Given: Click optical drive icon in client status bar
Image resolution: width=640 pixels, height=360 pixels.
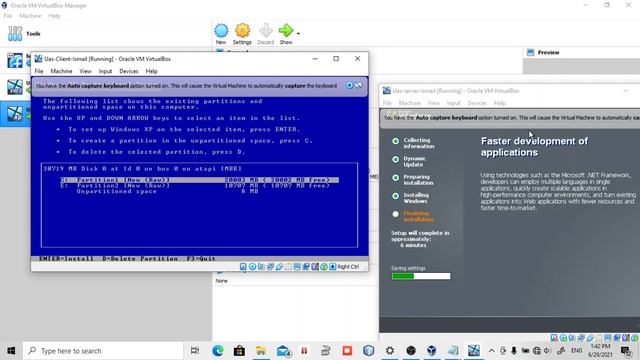Looking at the screenshot, I should click(x=252, y=267).
